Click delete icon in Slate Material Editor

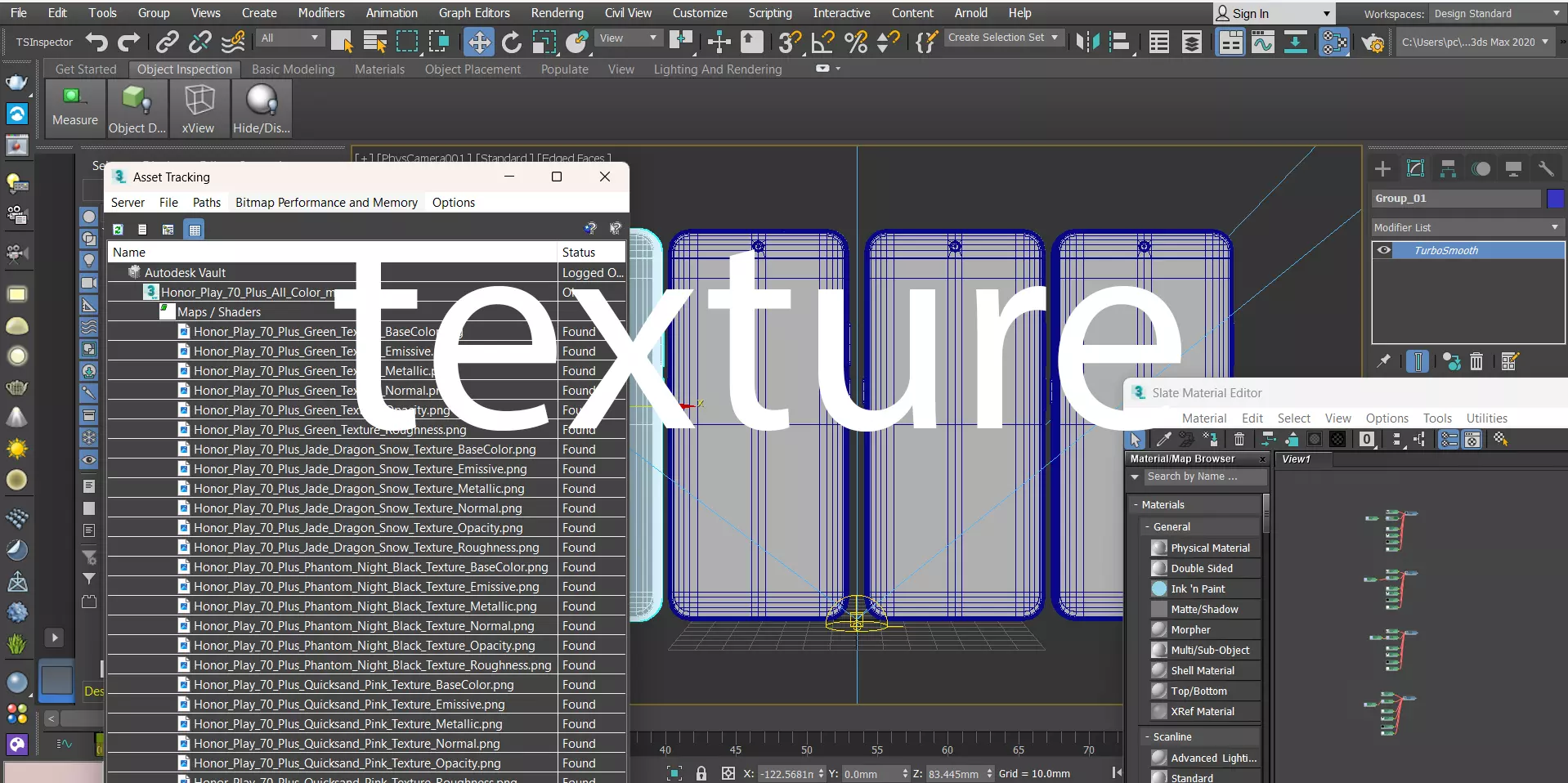click(x=1239, y=440)
